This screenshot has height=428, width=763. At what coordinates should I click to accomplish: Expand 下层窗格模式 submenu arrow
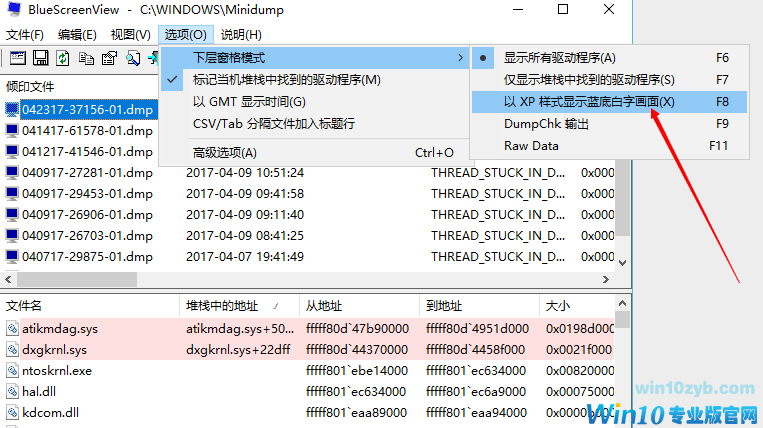click(x=460, y=58)
